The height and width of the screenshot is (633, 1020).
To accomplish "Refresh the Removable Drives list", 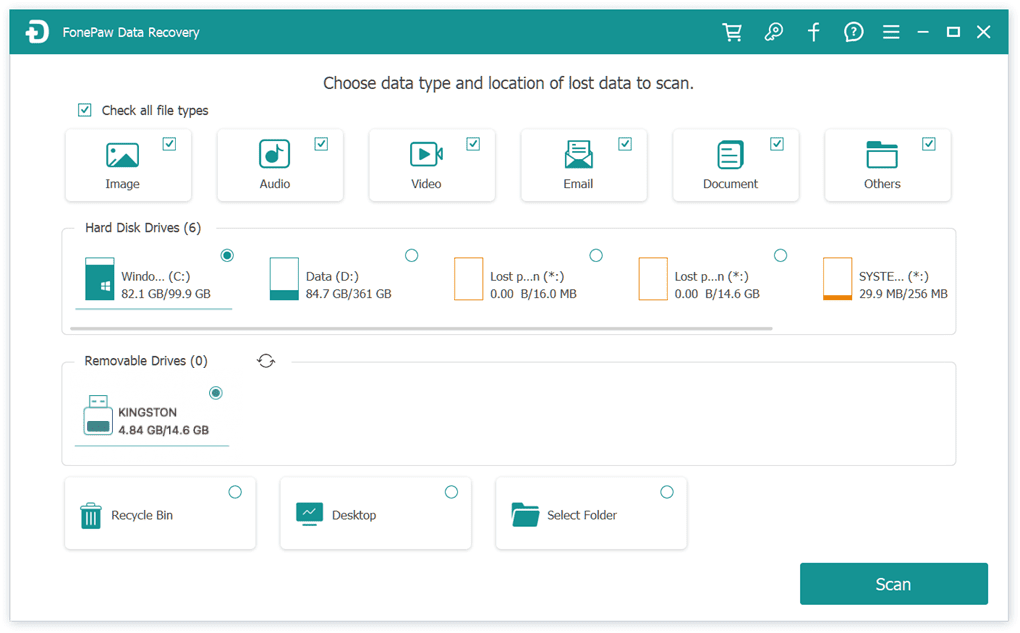I will tap(265, 360).
